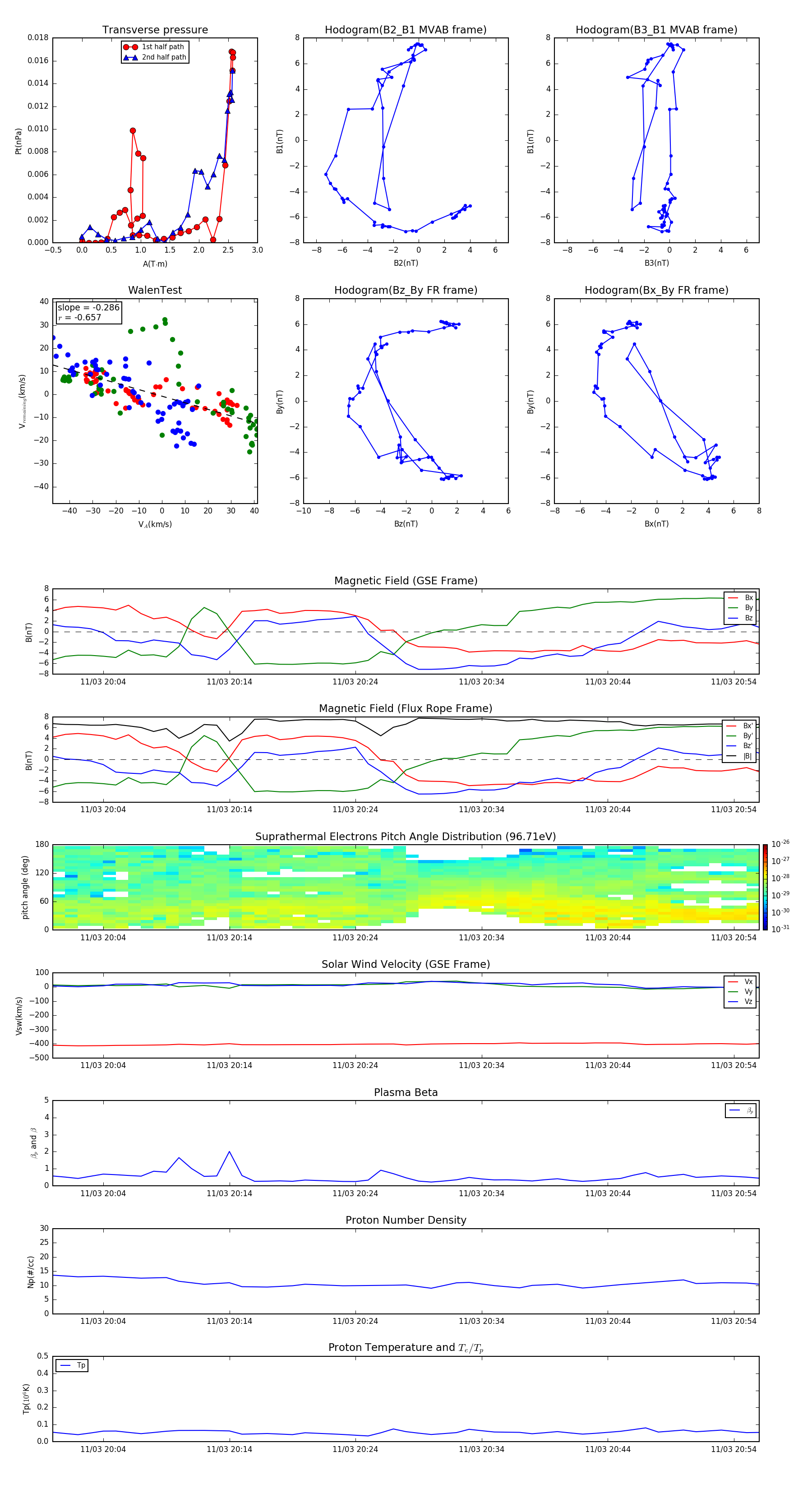The width and height of the screenshot is (812, 1489).
Task: Click the 'Bz(nT)' x-axis label
Action: click(406, 524)
